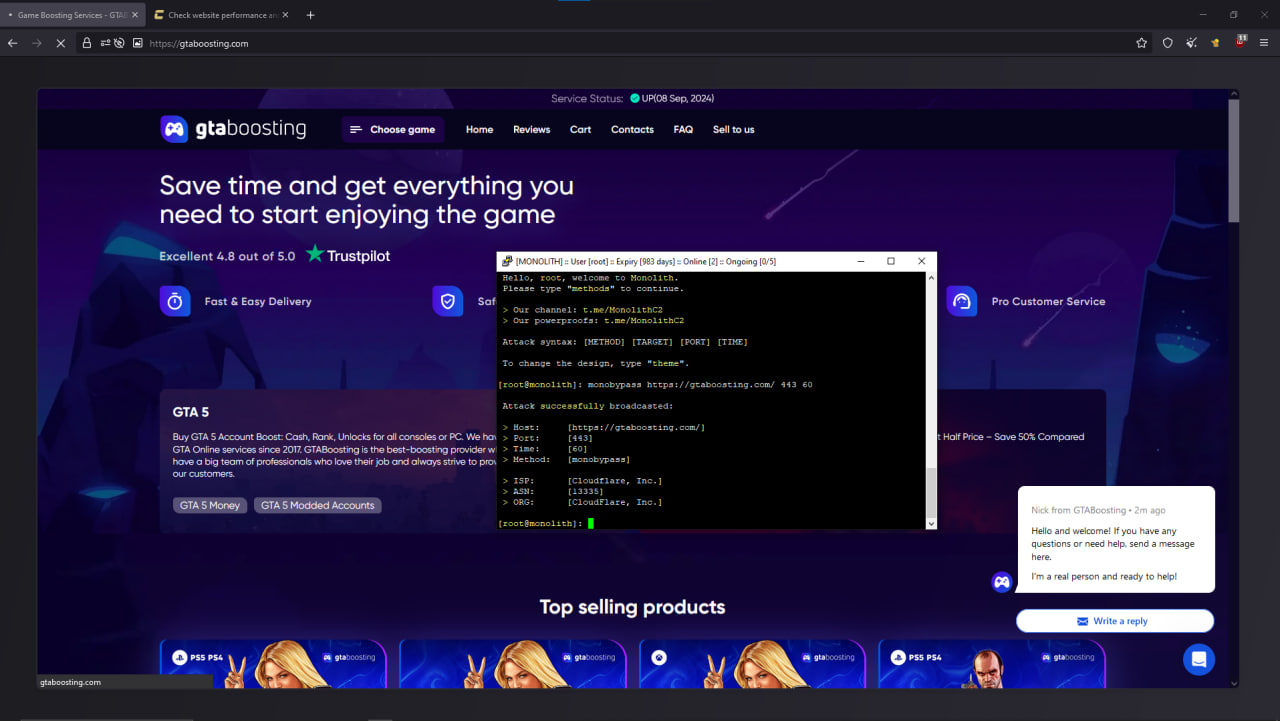Click the Pro Customer Service headset icon

pyautogui.click(x=962, y=301)
